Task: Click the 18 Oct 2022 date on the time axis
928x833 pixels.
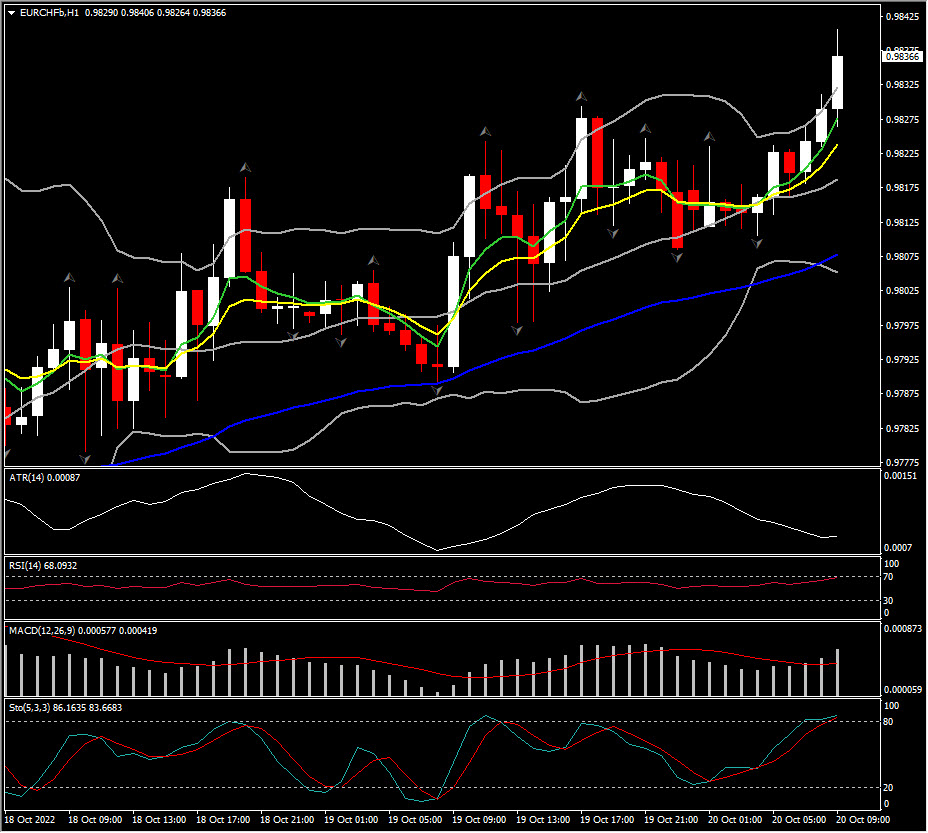Action: 32,820
